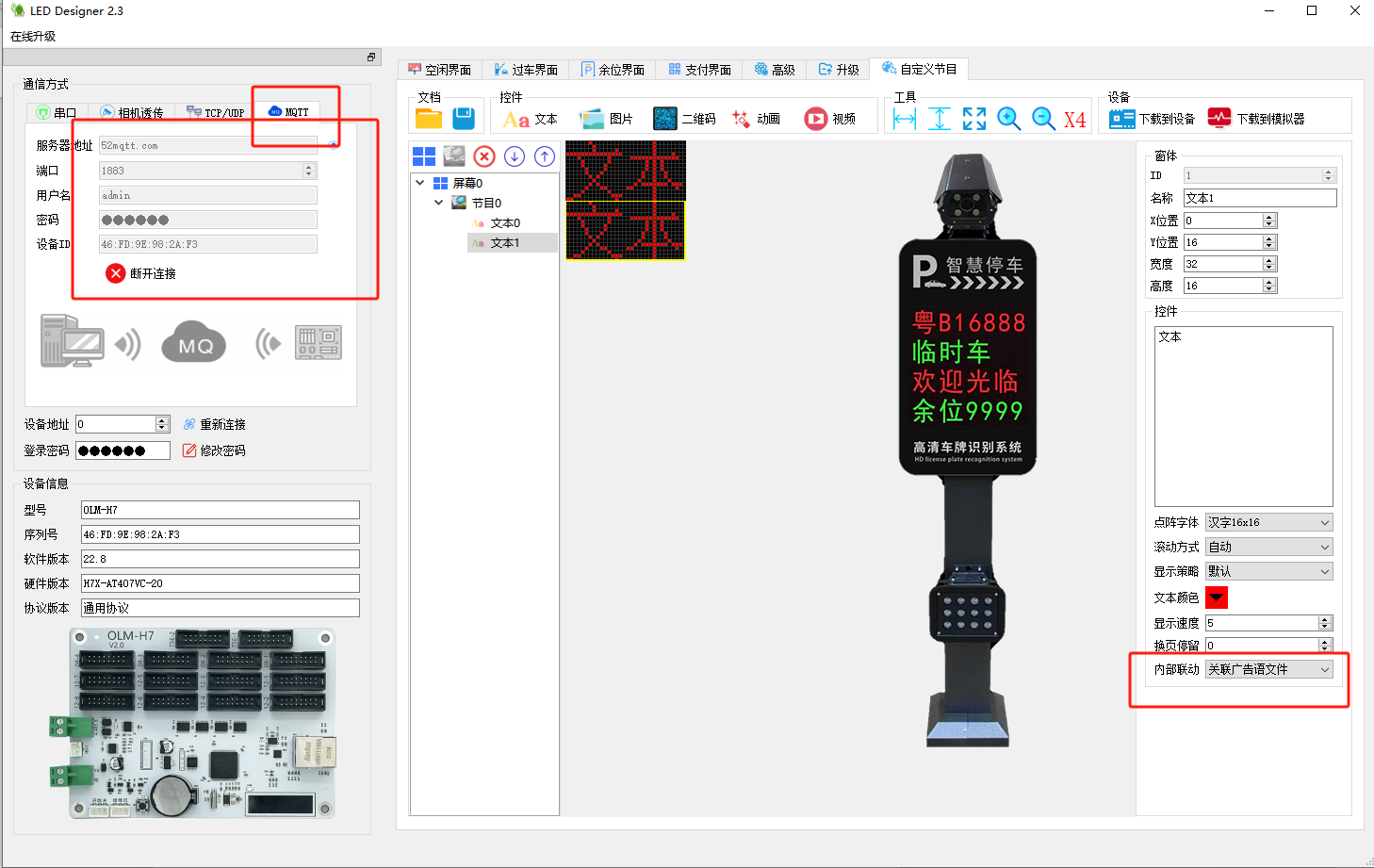Switch to 过车界面 tab
This screenshot has height=868, width=1374.
[x=526, y=70]
